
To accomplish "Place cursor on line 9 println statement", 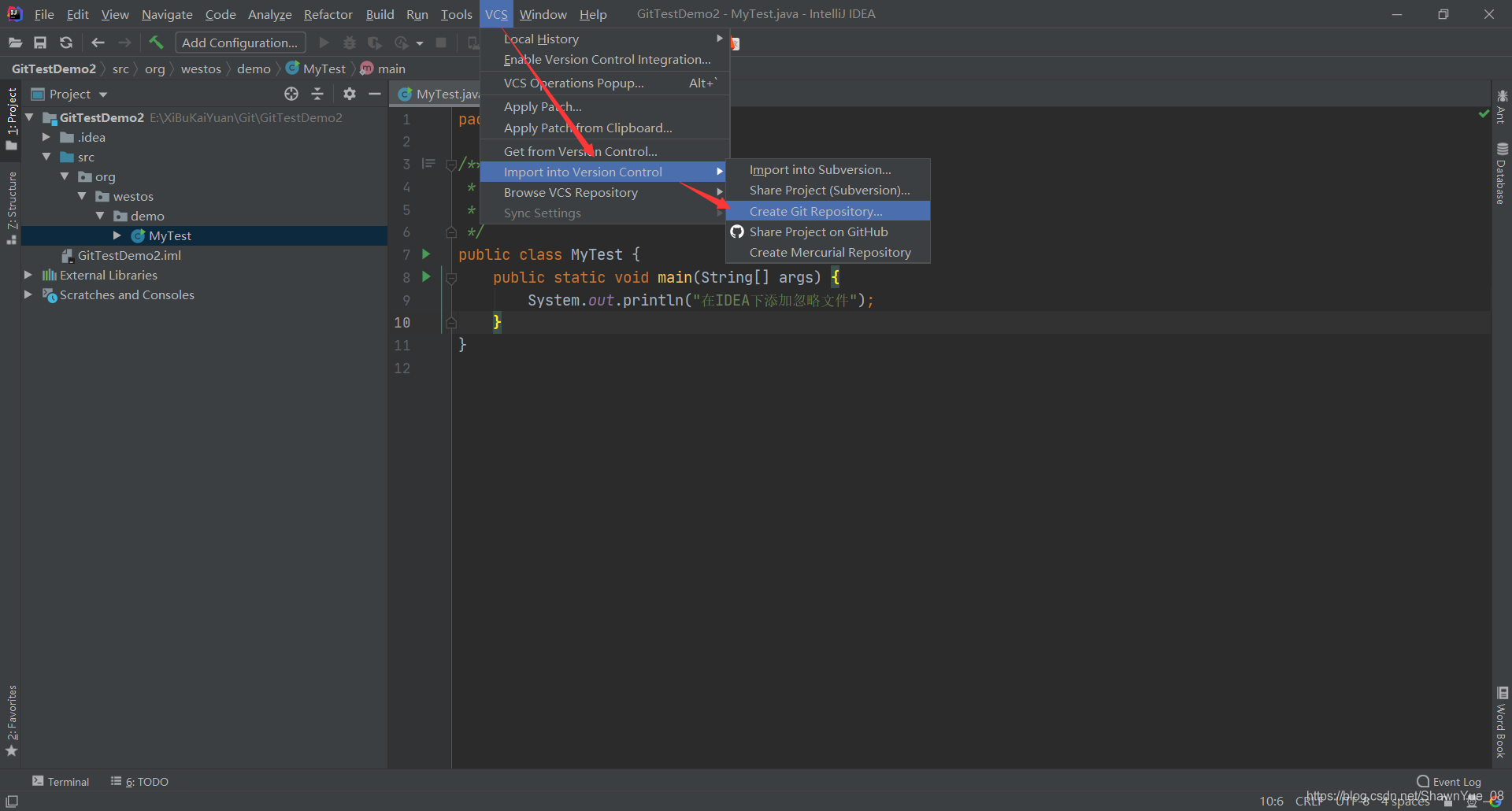I will (x=701, y=300).
